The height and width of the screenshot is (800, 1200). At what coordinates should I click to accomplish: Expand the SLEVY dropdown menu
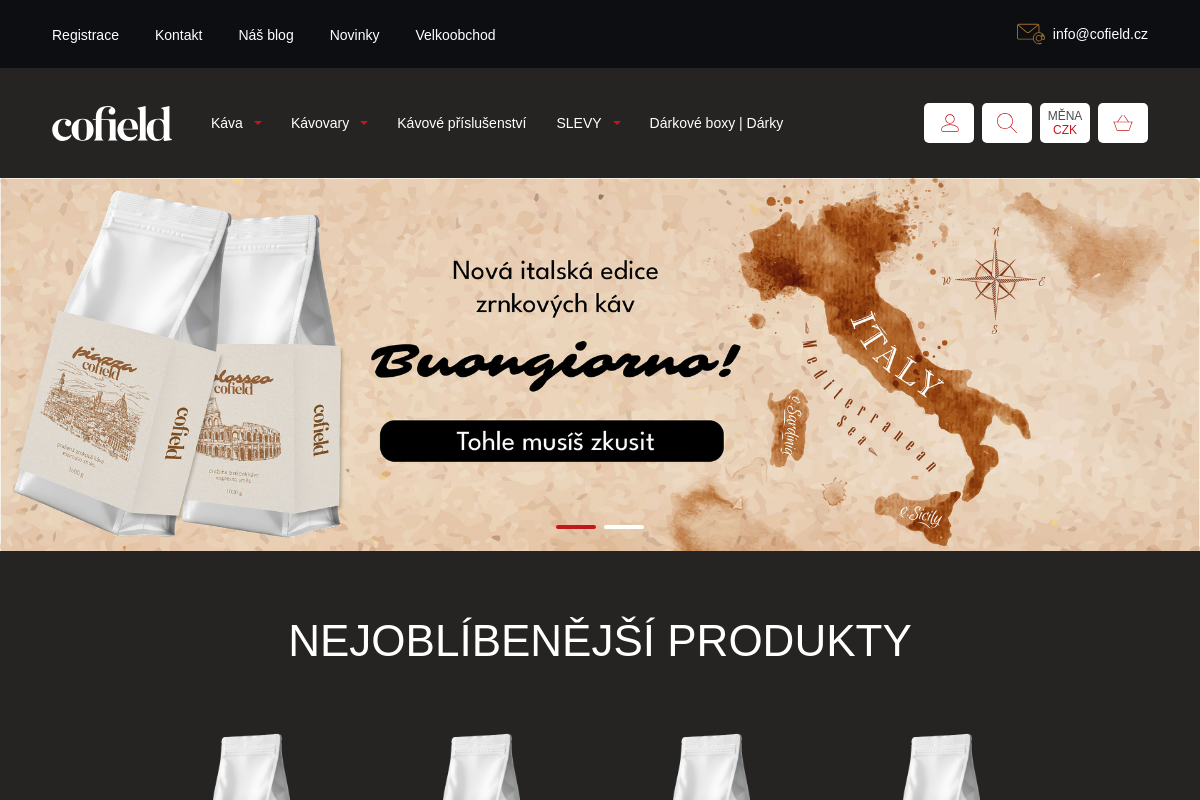[588, 123]
